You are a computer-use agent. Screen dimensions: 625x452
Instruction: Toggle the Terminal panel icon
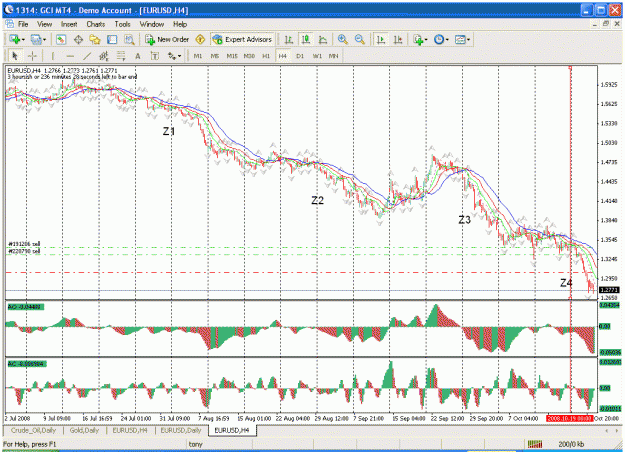click(112, 39)
